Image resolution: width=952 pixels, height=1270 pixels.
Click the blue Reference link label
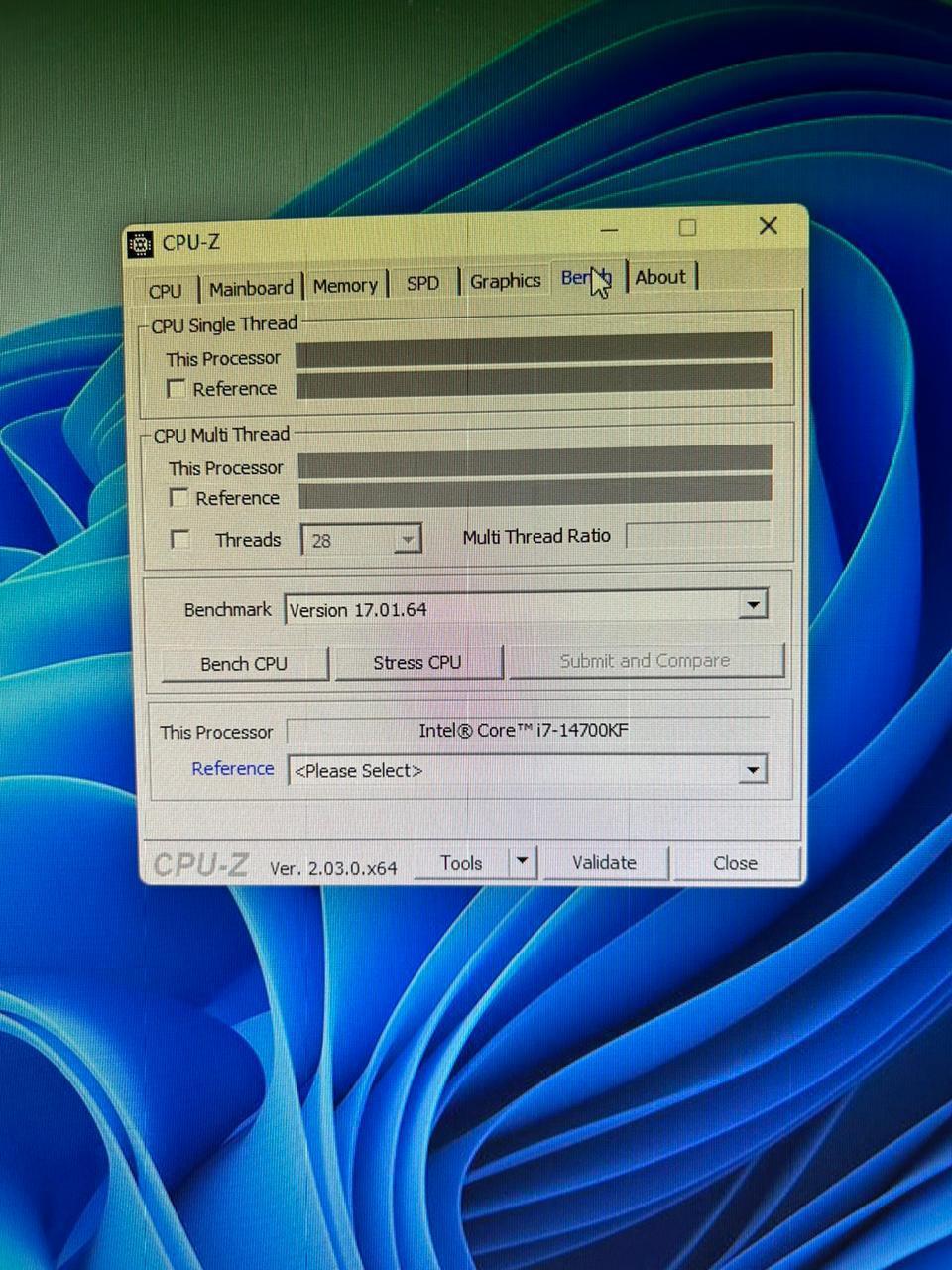pyautogui.click(x=233, y=769)
